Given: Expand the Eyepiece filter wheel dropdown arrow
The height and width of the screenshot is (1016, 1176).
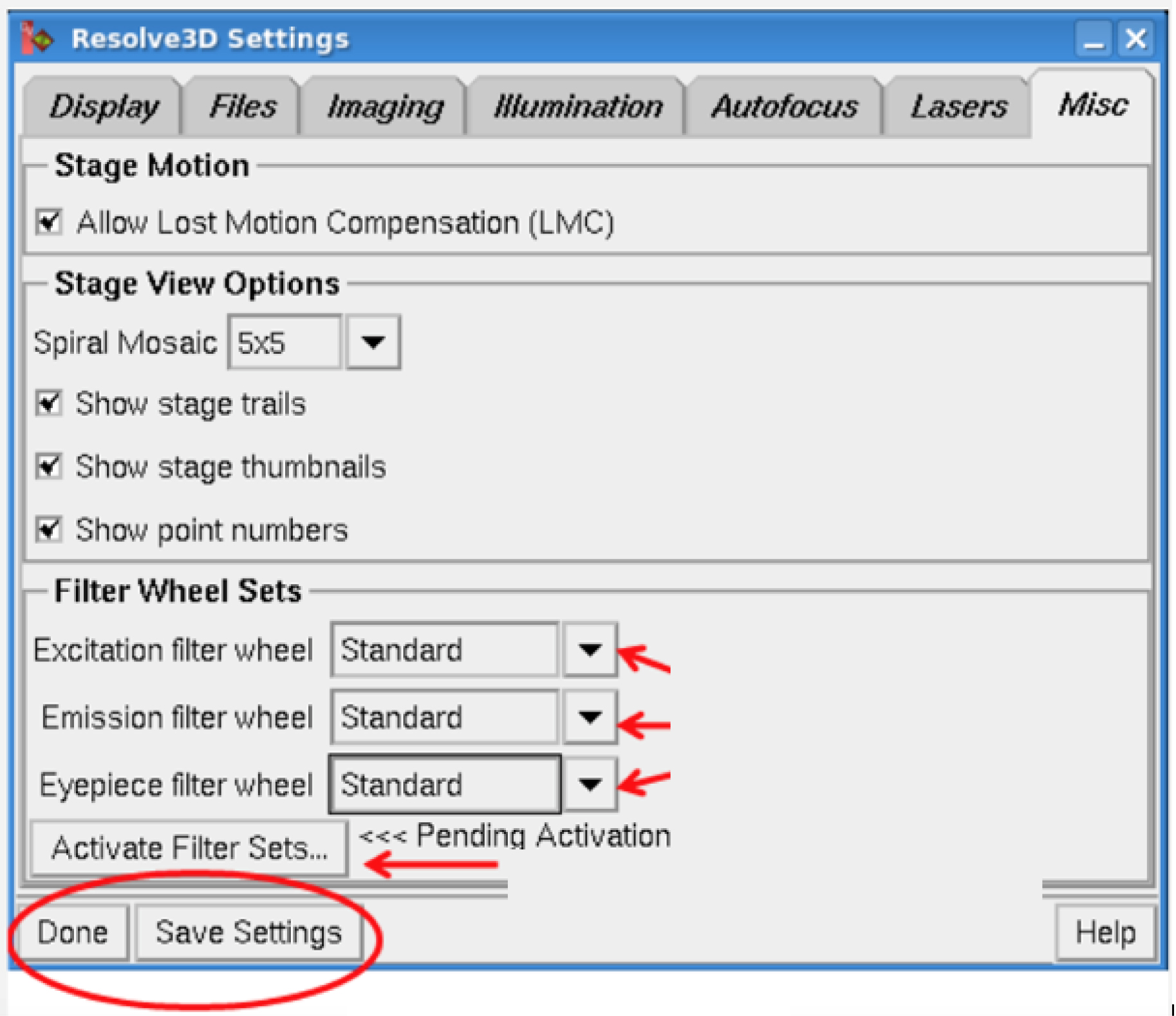Looking at the screenshot, I should [590, 784].
